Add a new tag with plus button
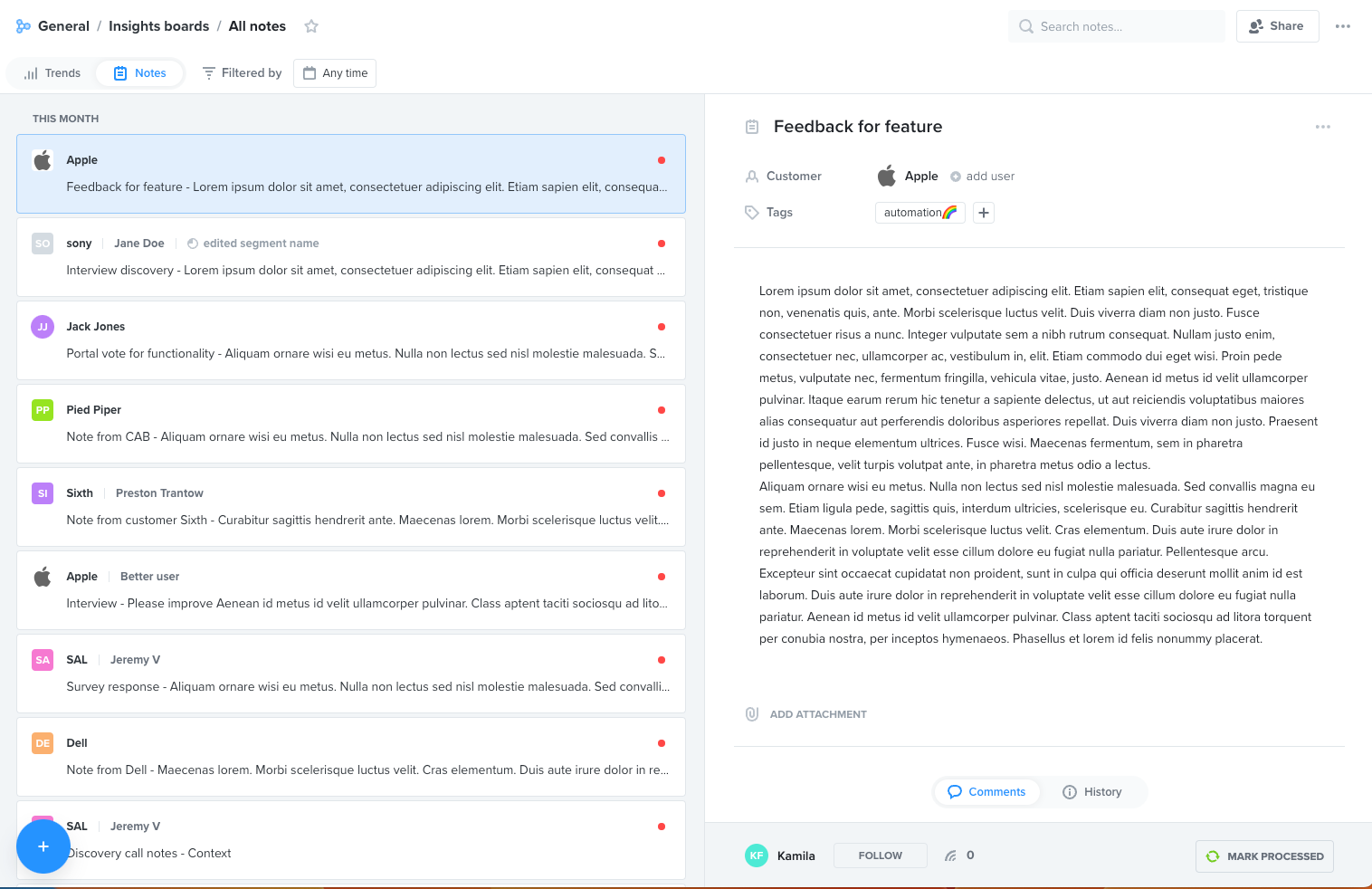Image resolution: width=1372 pixels, height=889 pixels. tap(984, 213)
